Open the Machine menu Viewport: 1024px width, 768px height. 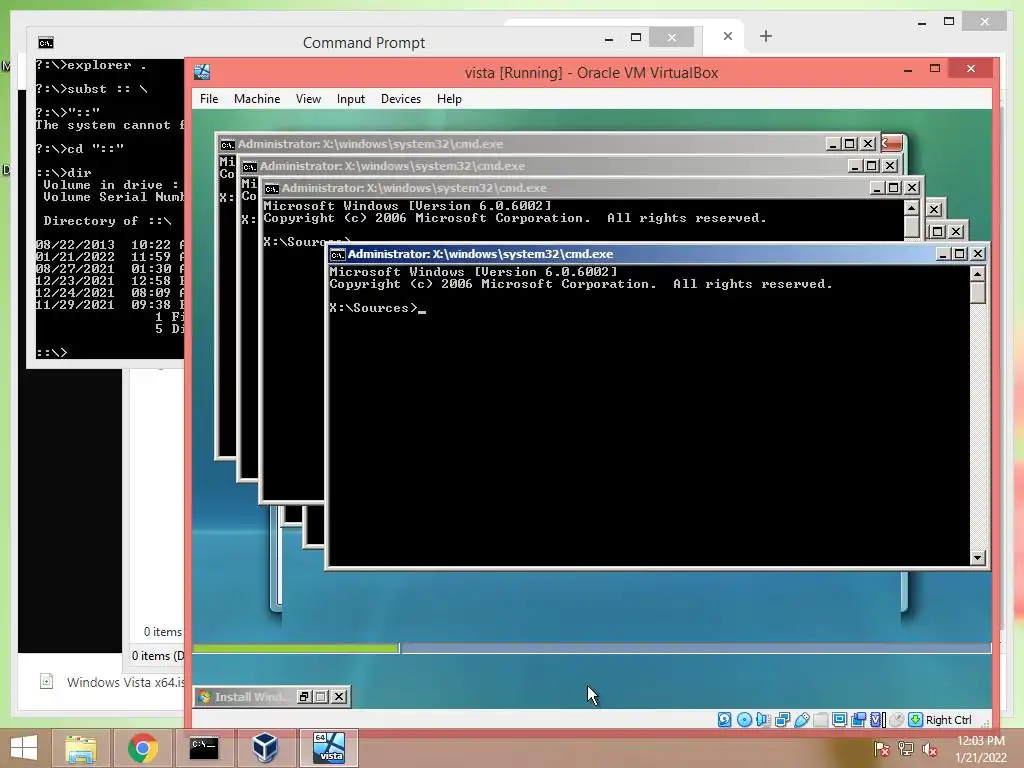click(x=257, y=99)
